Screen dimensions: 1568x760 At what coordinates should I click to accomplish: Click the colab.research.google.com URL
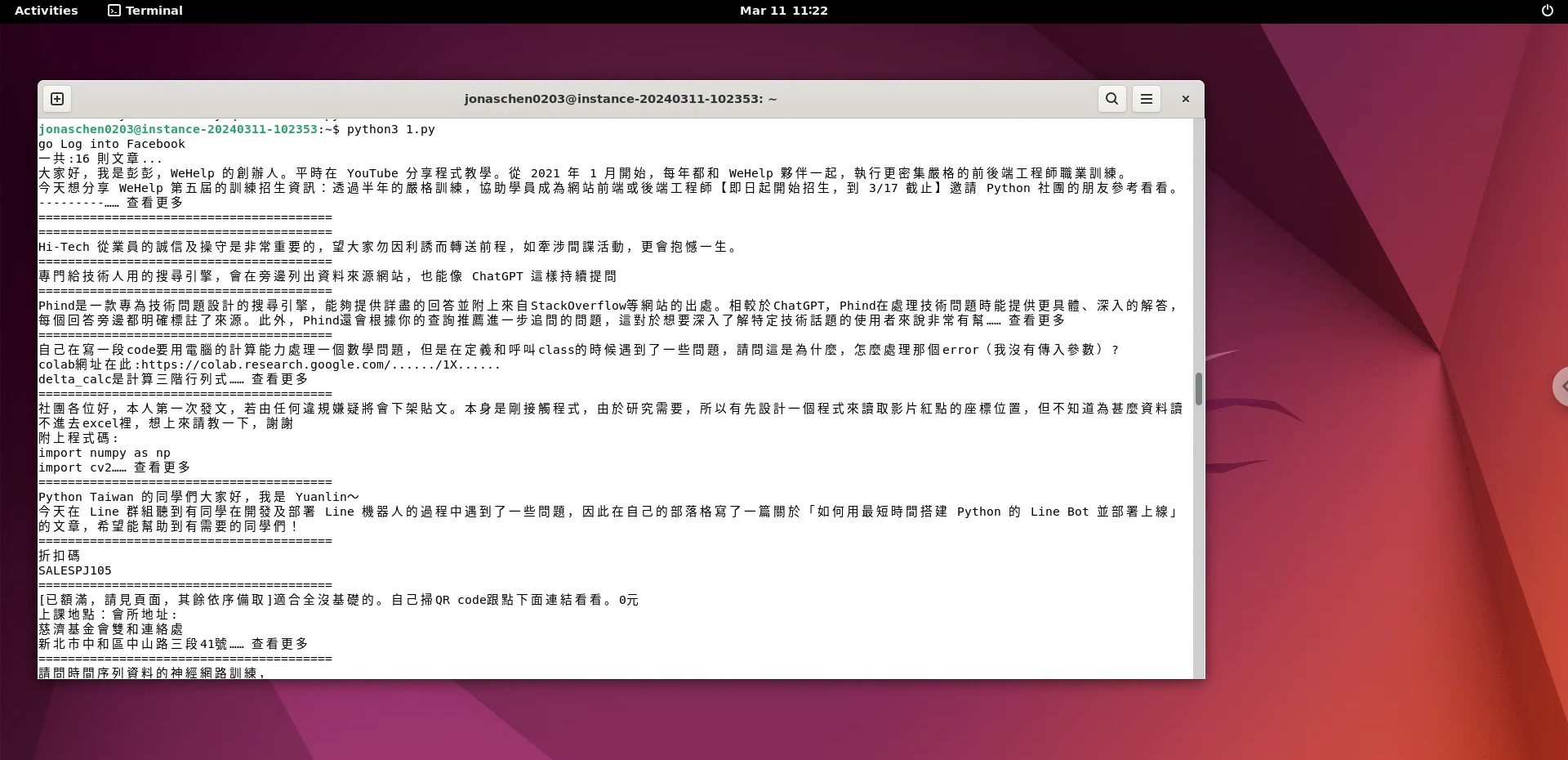tap(320, 364)
